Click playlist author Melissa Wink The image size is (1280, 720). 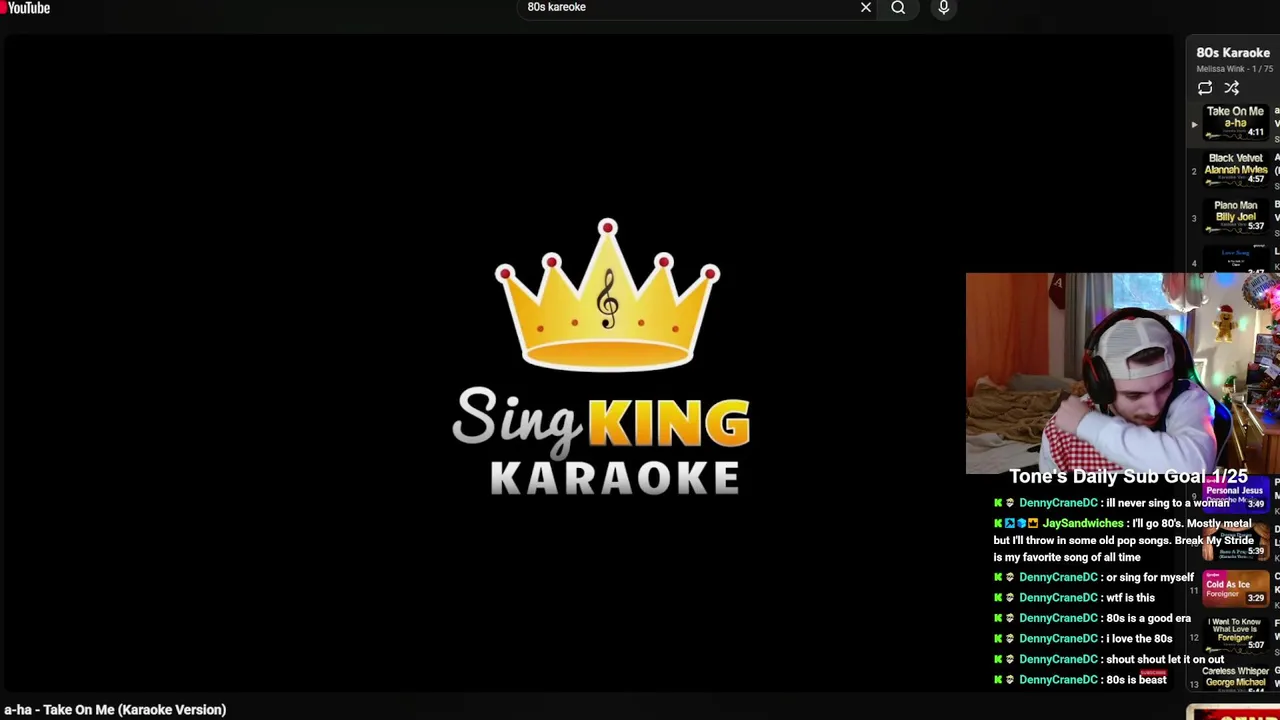click(x=1220, y=69)
